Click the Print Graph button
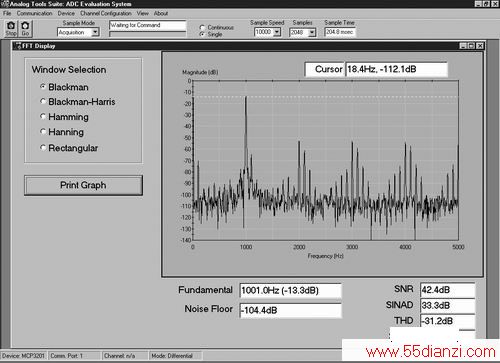Screen dimensions: 500x363 pos(83,185)
